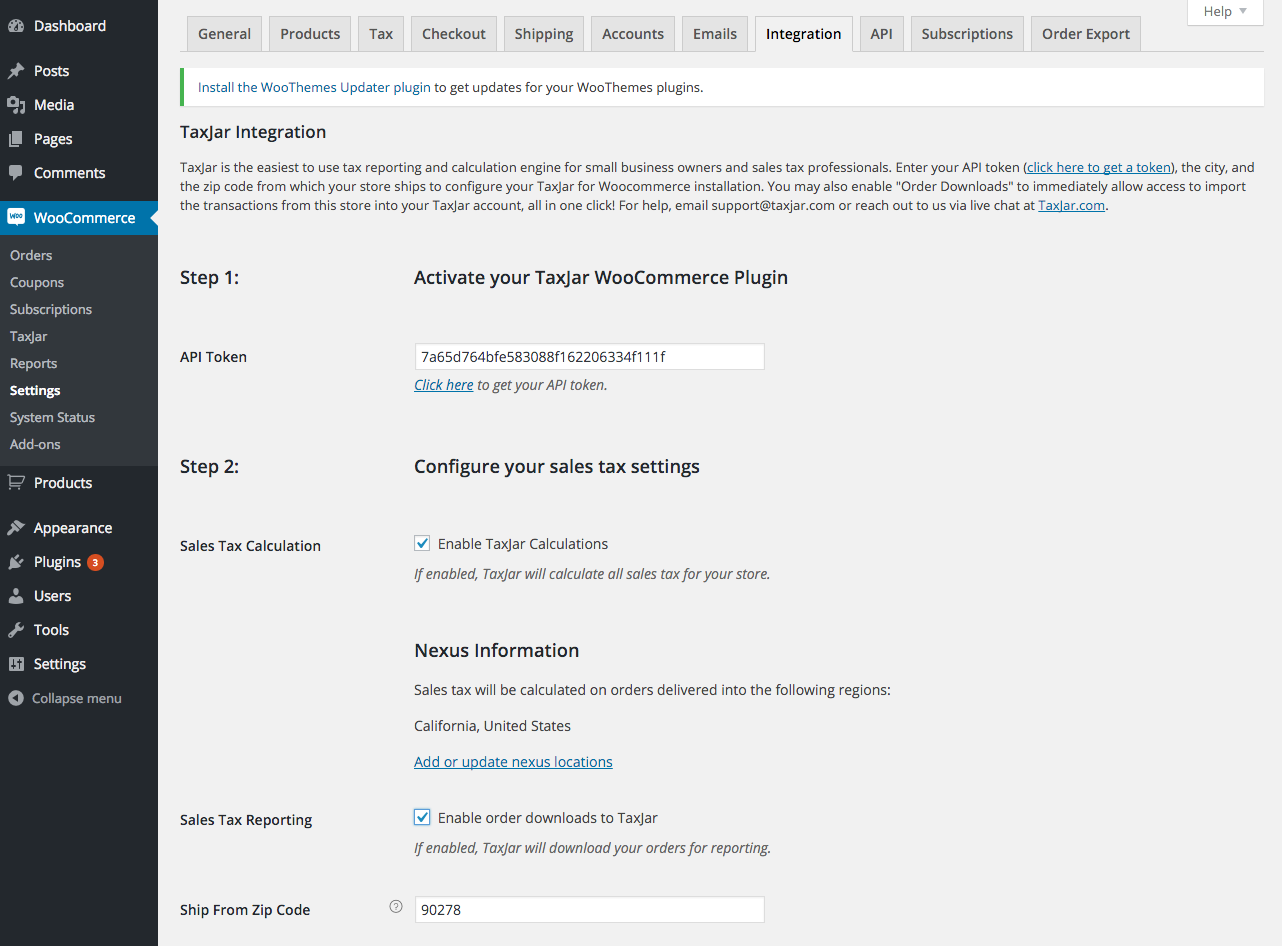The image size is (1282, 946).
Task: Click the Comments bubble icon
Action: click(x=16, y=172)
